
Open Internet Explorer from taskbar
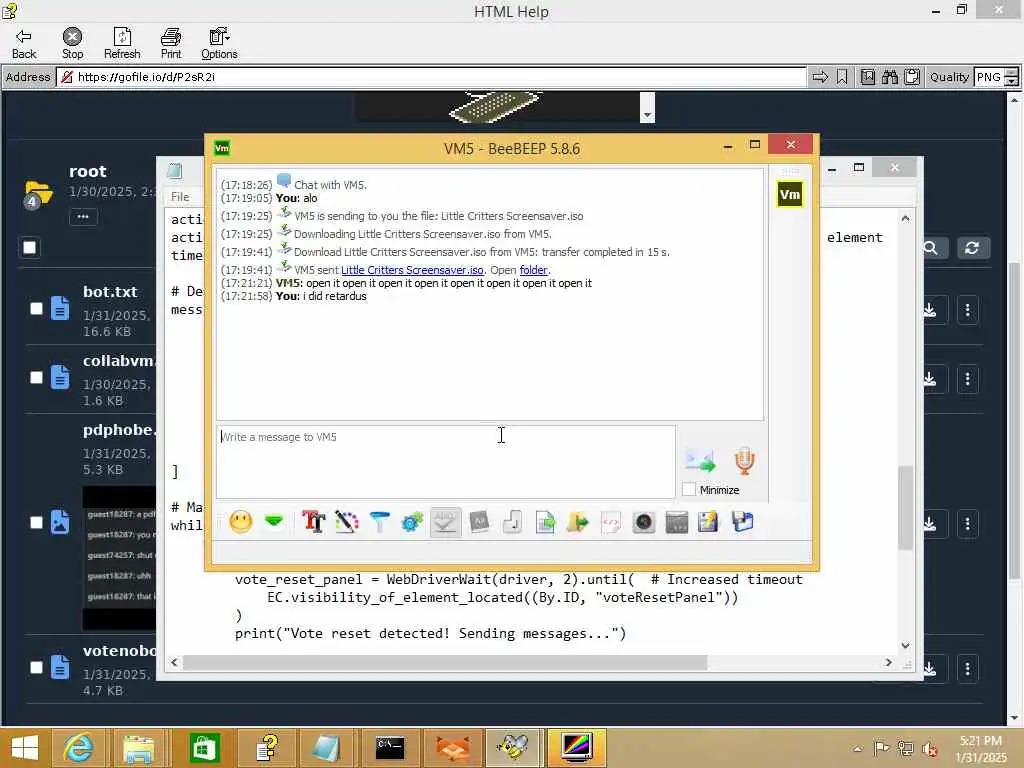click(78, 748)
